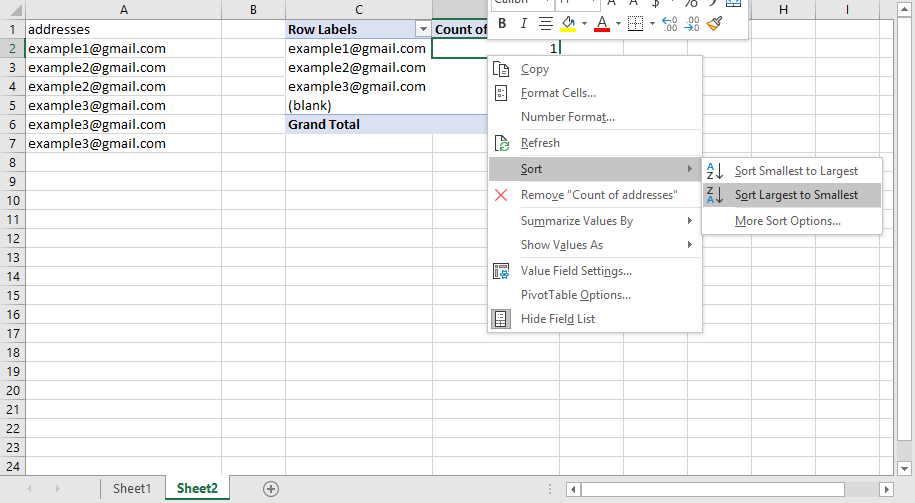Open Value Field Settings dialog
The height and width of the screenshot is (503, 915).
click(595, 271)
